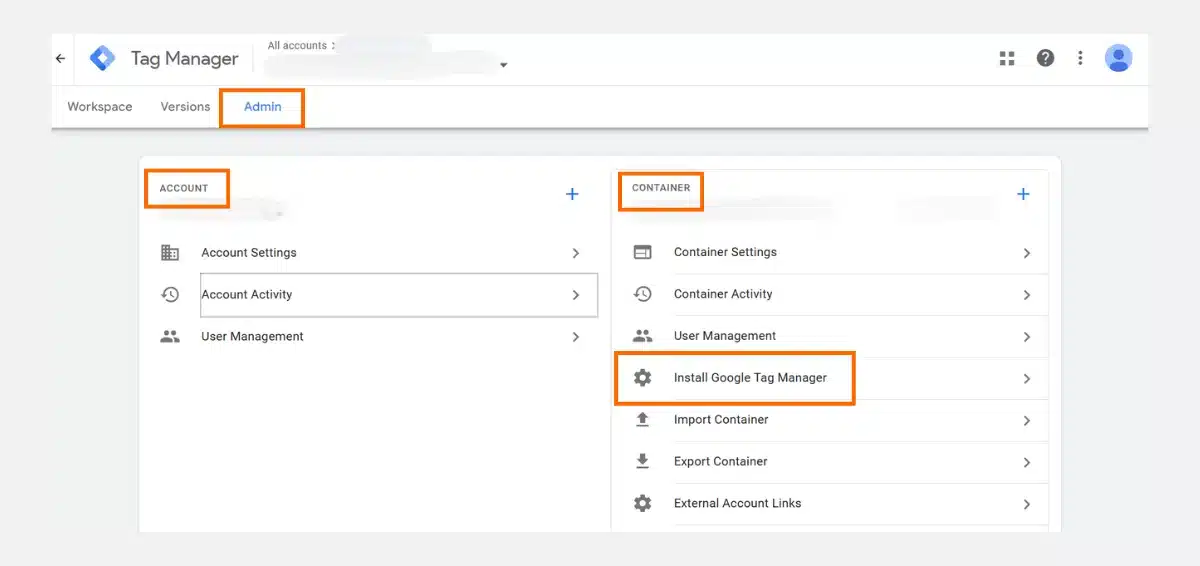
Task: Expand the Container Activity chevron
Action: coord(1027,295)
